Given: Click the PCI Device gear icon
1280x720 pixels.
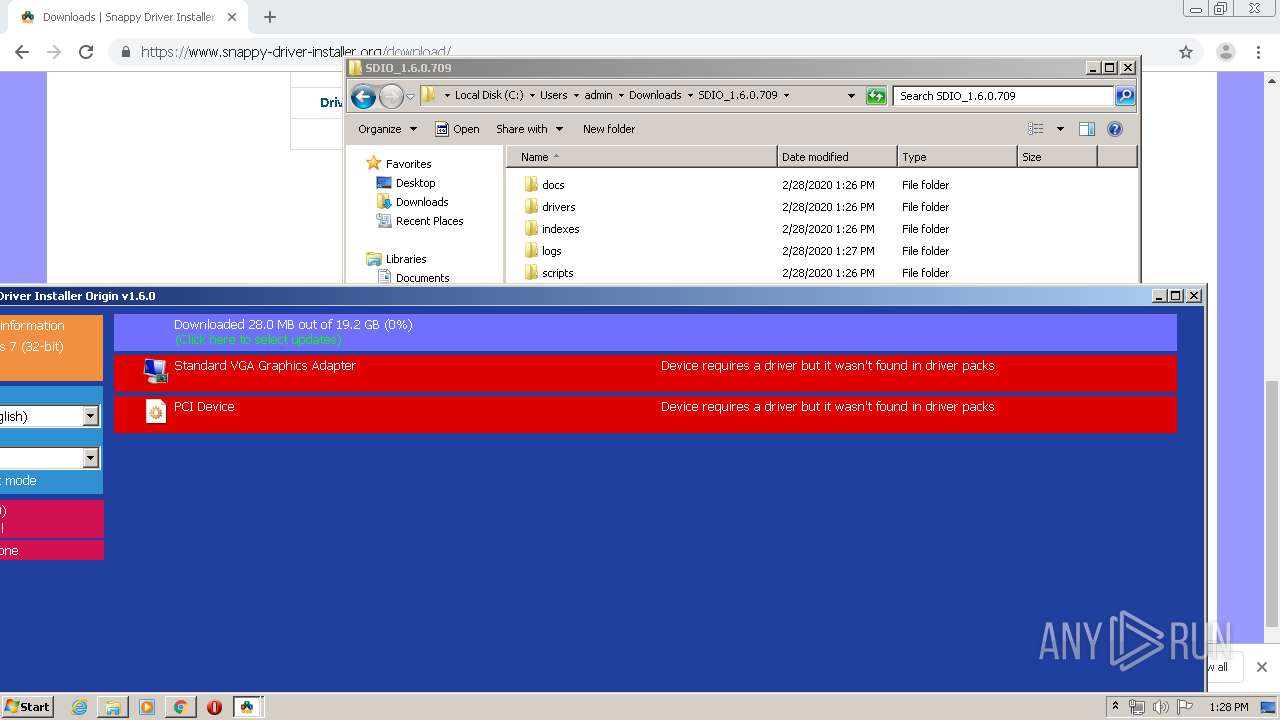Looking at the screenshot, I should (x=155, y=411).
